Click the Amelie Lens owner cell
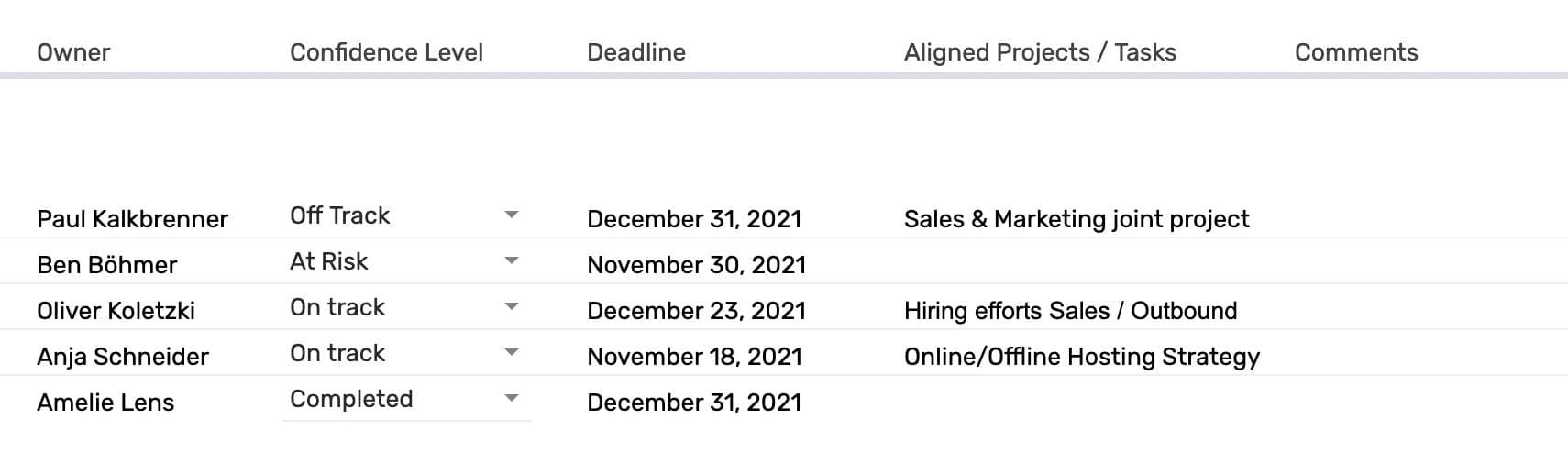Screen dimensions: 1568x453 105,403
